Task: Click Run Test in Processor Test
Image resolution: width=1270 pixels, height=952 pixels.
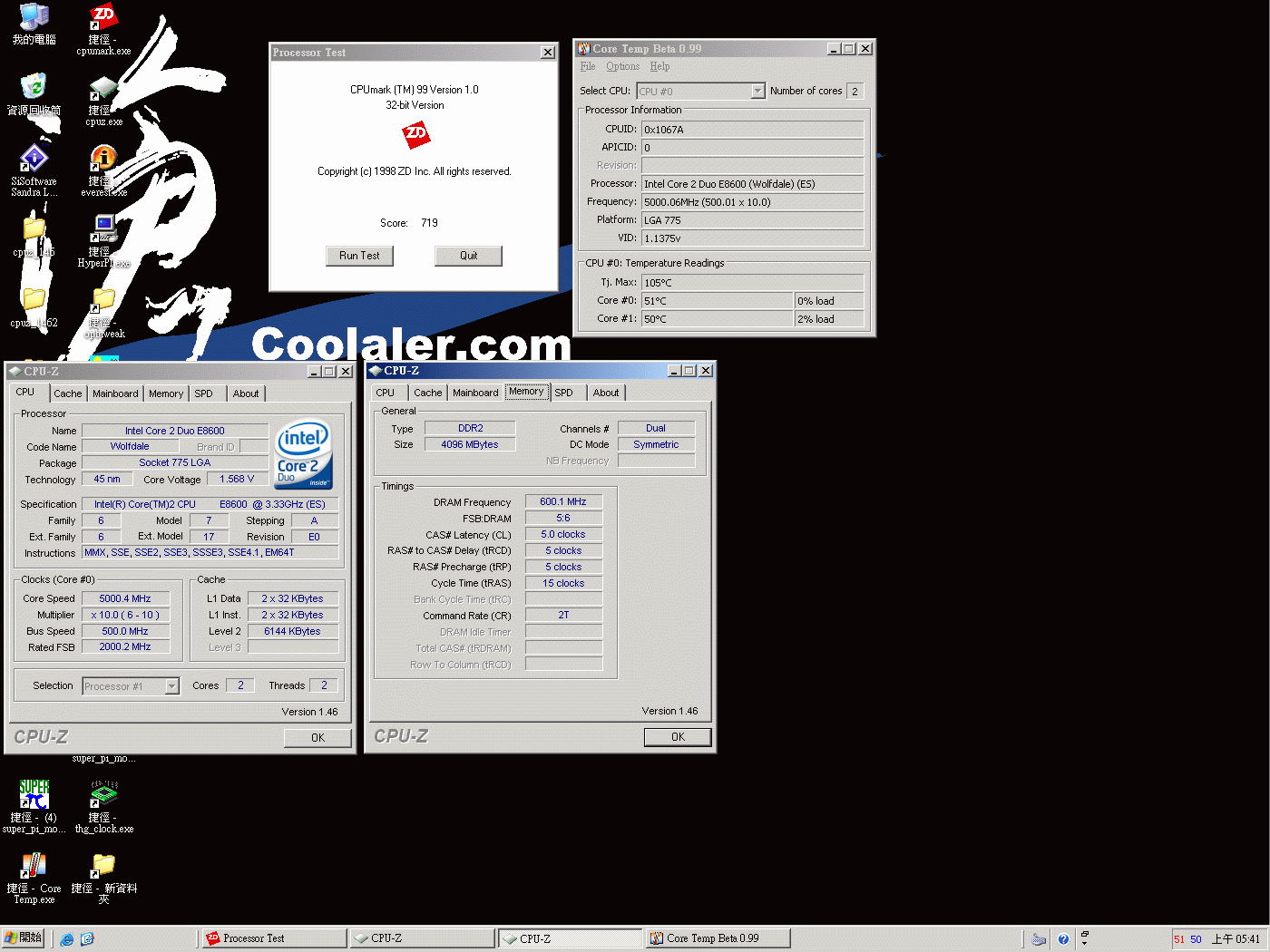Action: (359, 256)
